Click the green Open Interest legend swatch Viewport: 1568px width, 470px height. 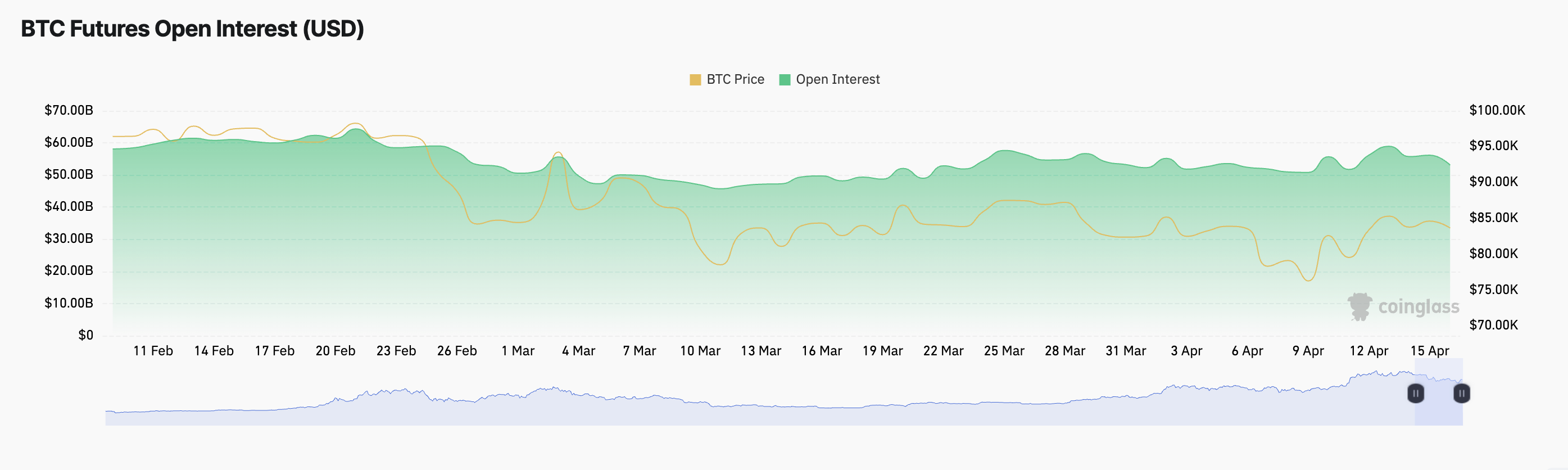click(785, 80)
